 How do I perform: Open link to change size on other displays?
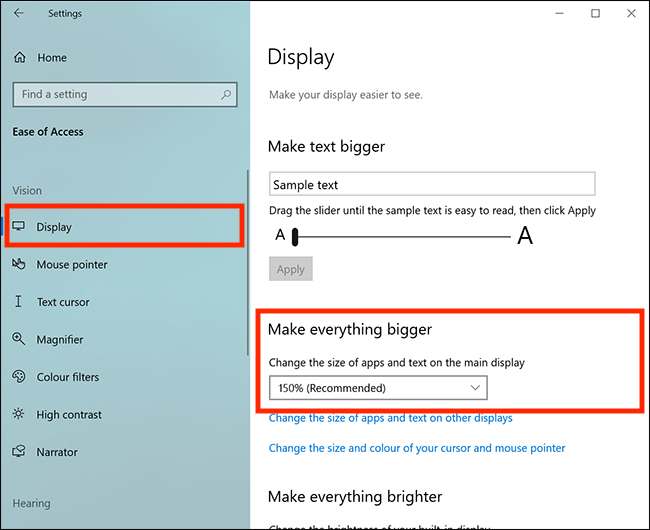[390, 418]
